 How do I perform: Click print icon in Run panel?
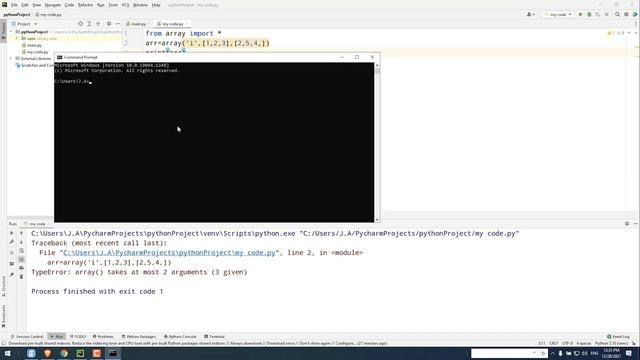[x=21, y=268]
